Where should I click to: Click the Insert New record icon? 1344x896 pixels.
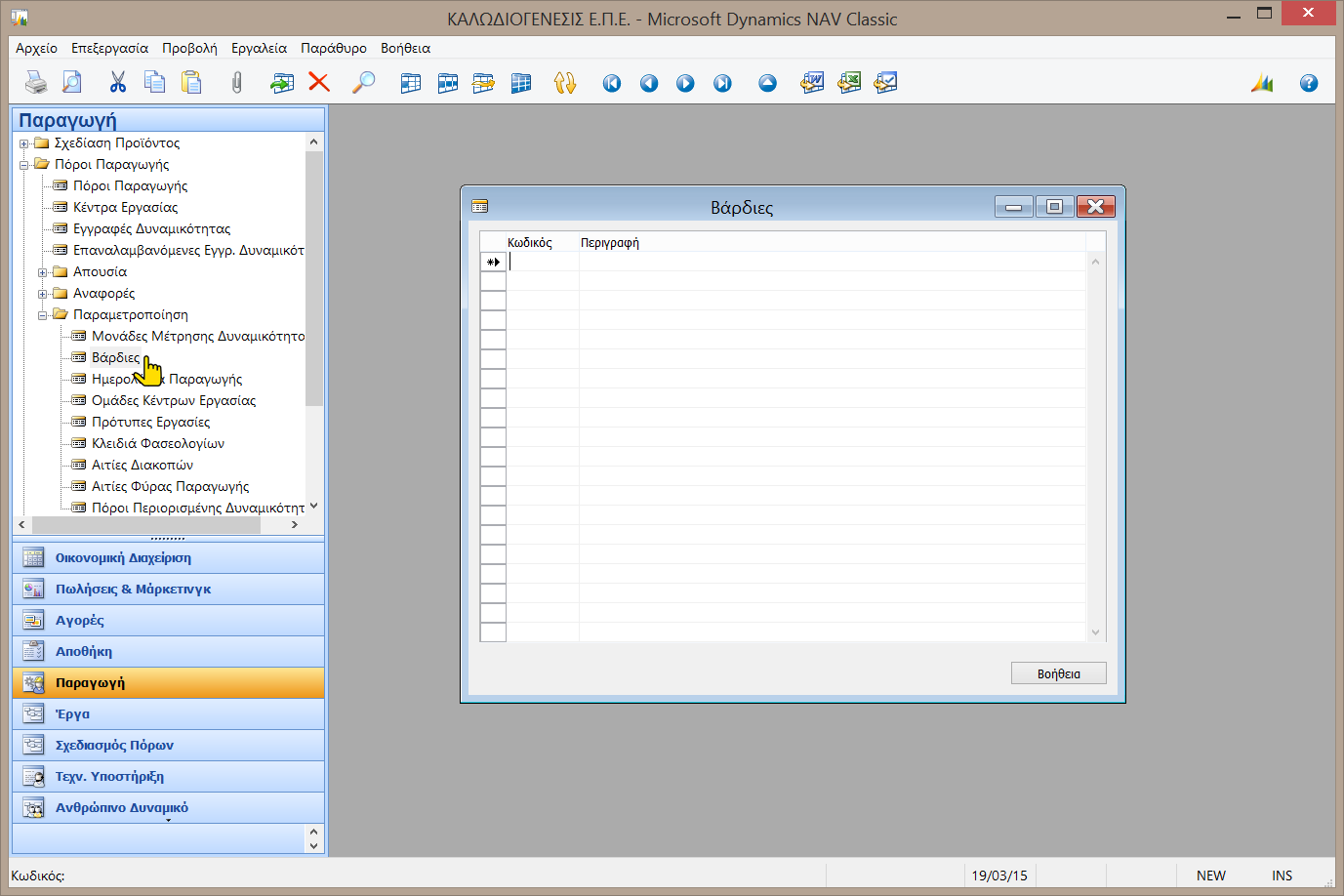point(282,83)
